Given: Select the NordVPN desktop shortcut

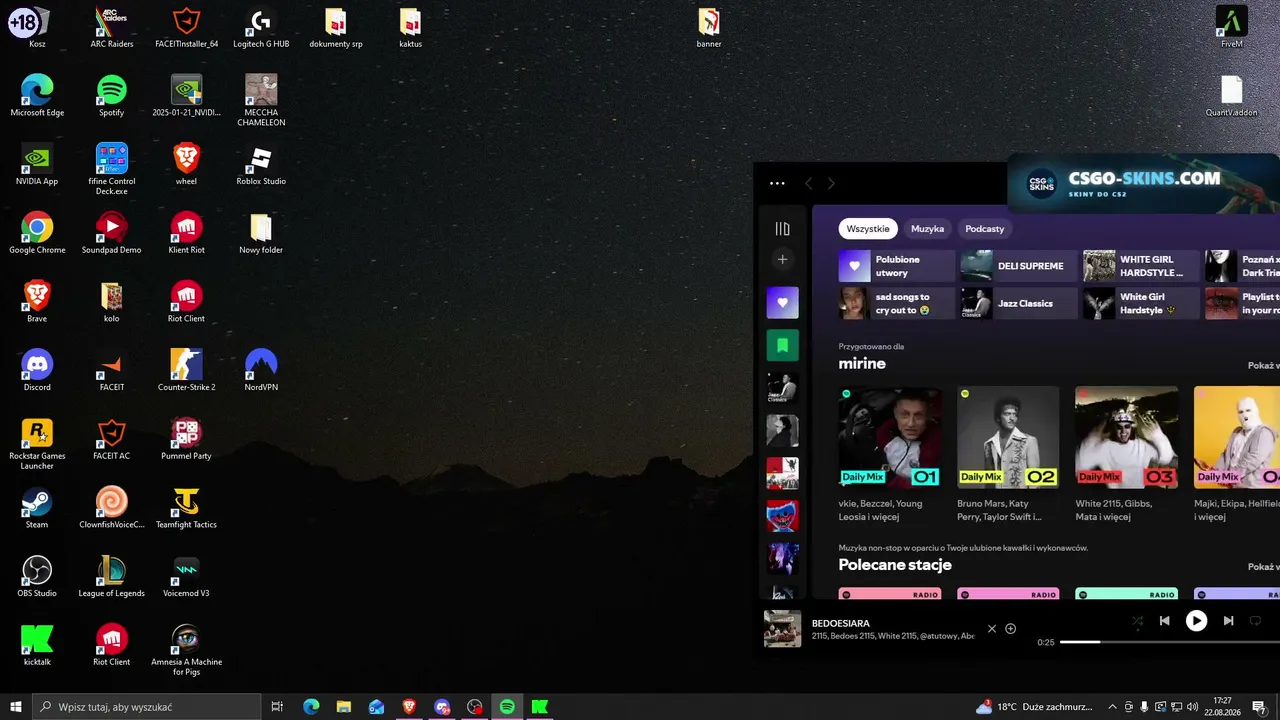Looking at the screenshot, I should tap(261, 371).
